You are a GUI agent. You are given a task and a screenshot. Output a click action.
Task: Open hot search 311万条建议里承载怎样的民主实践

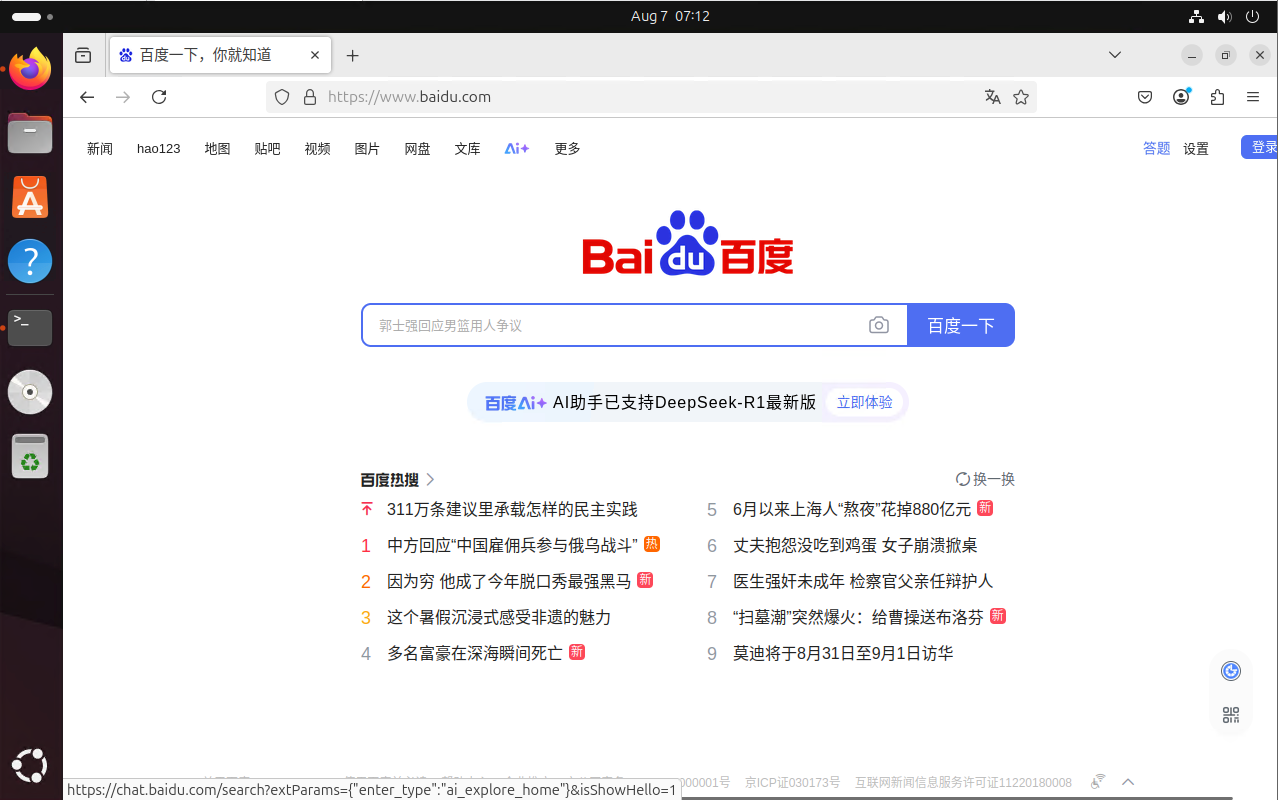512,509
